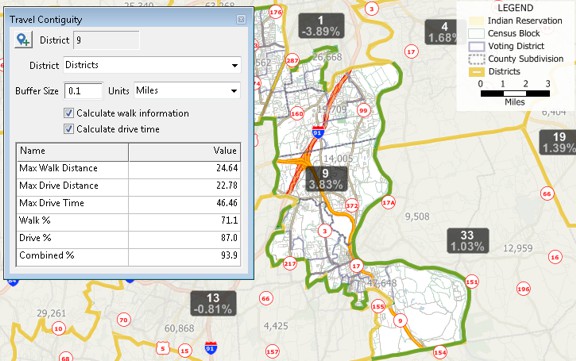Click the Indian Reservation legend swatch
Screen dimensions: 576x361
476,21
